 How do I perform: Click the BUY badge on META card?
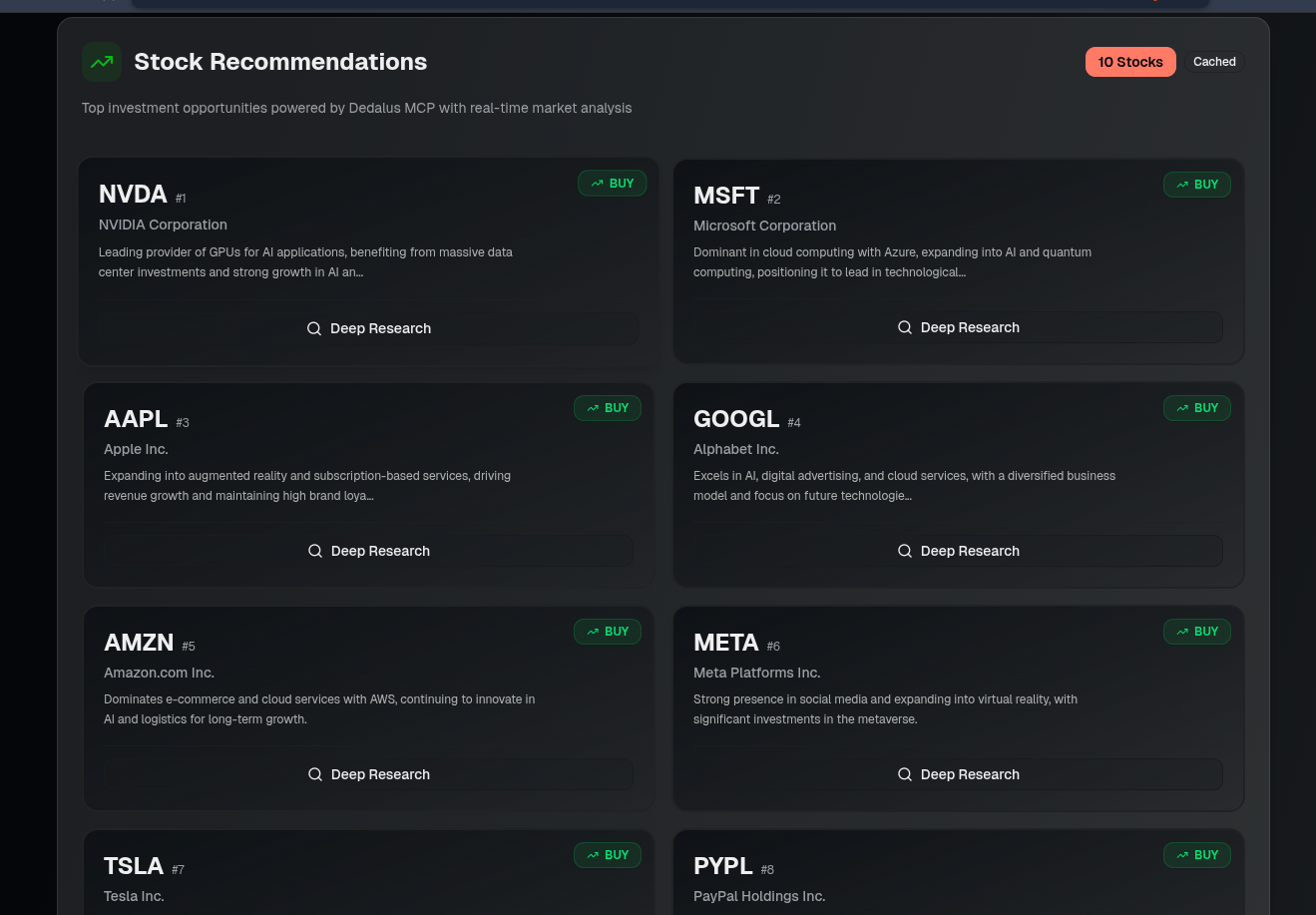(1197, 632)
